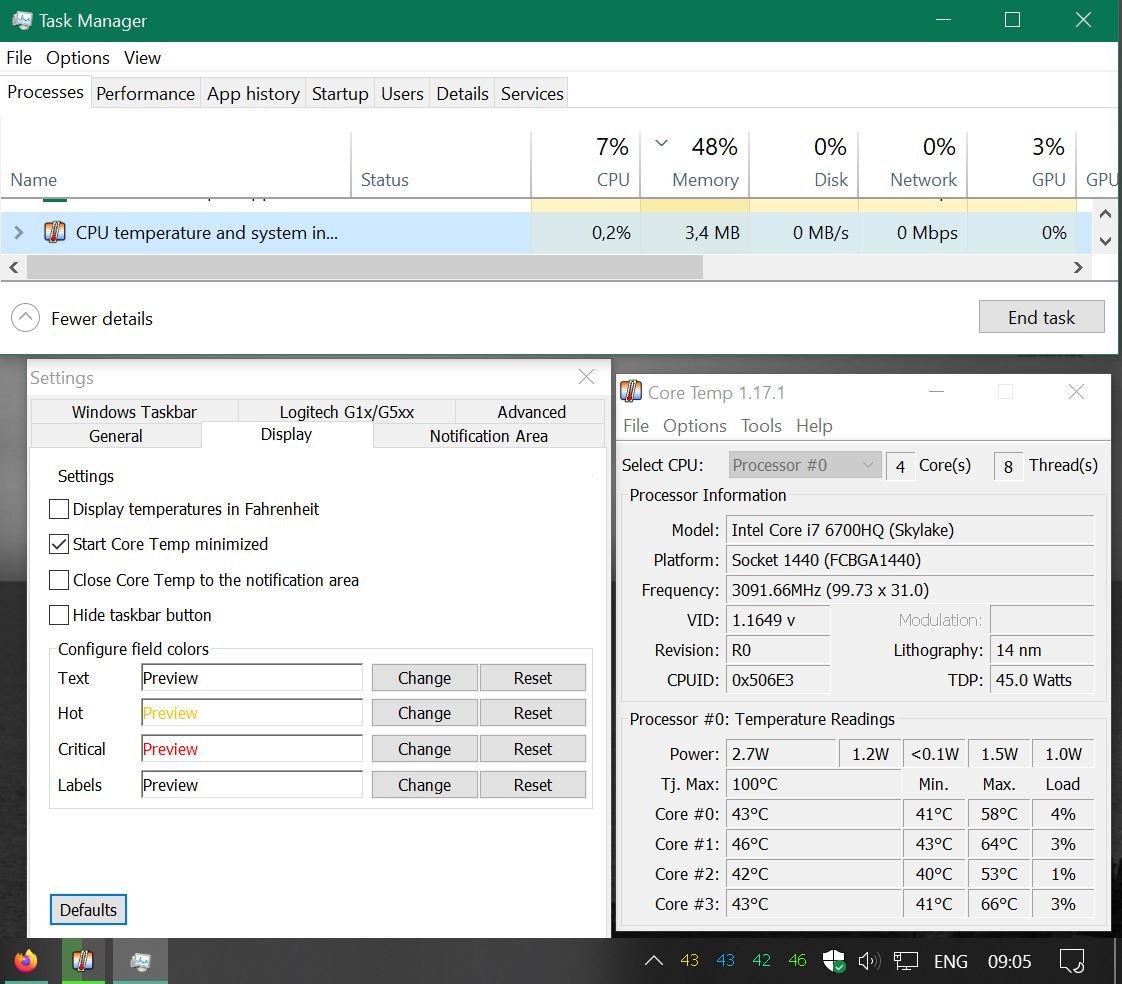Uncheck Start Core Temp minimized
This screenshot has height=984, width=1122.
point(60,545)
